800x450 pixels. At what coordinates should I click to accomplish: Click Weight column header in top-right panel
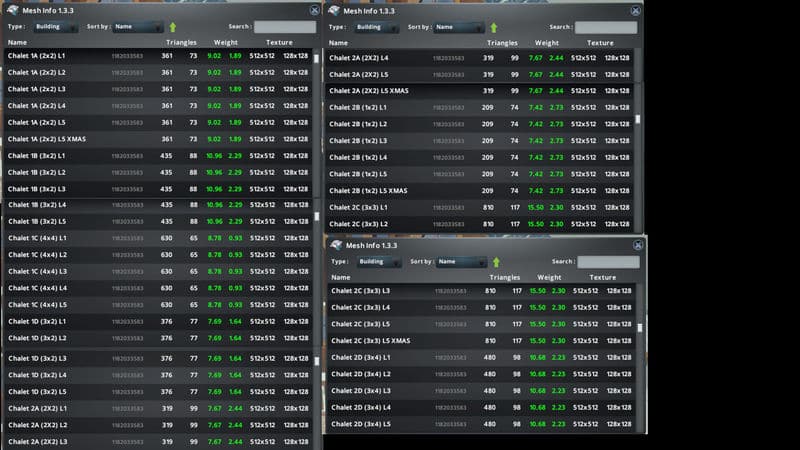(x=547, y=43)
